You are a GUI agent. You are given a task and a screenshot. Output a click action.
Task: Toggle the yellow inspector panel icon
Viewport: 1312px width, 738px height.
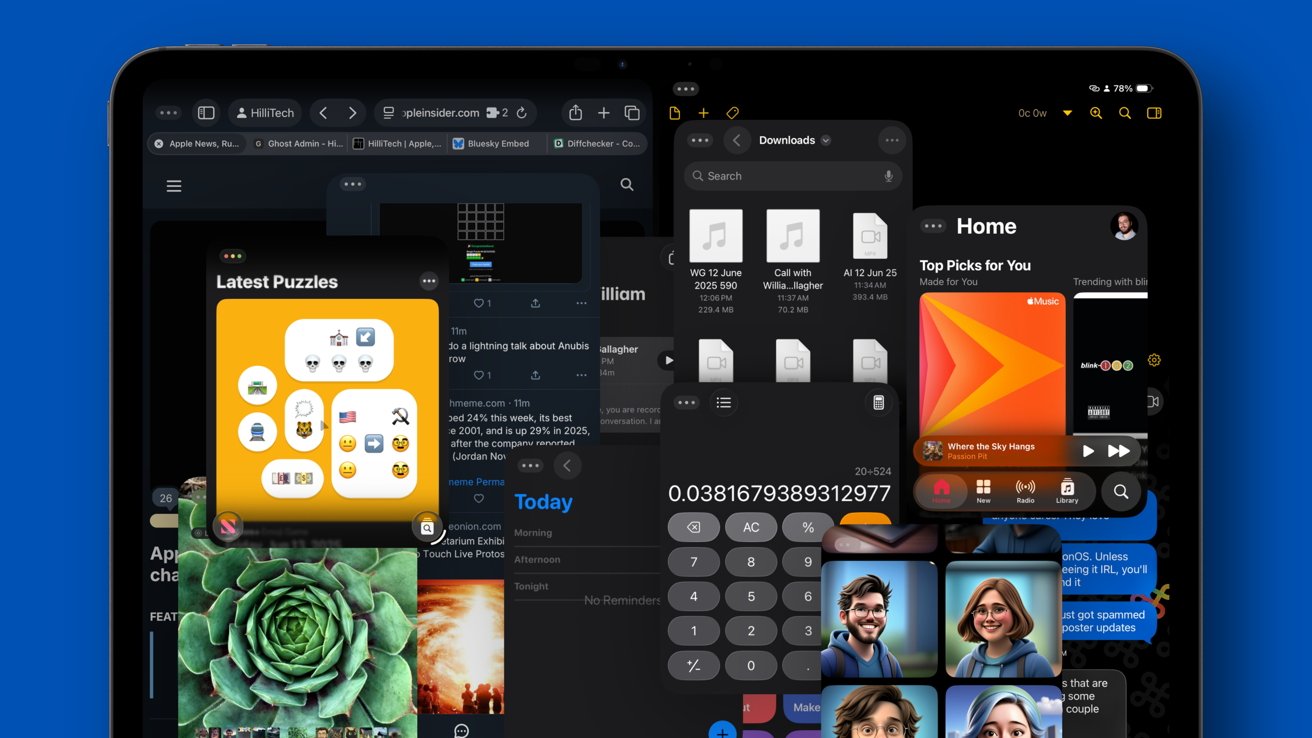1154,113
